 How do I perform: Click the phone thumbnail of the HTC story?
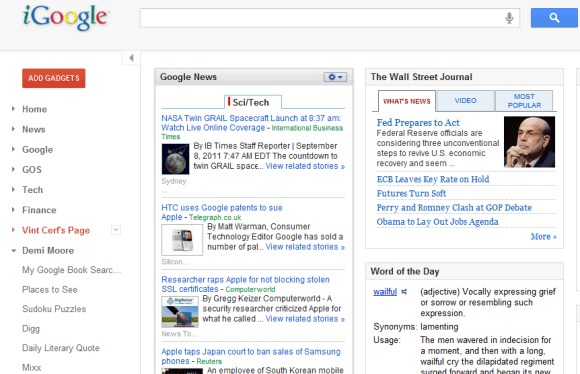click(182, 240)
